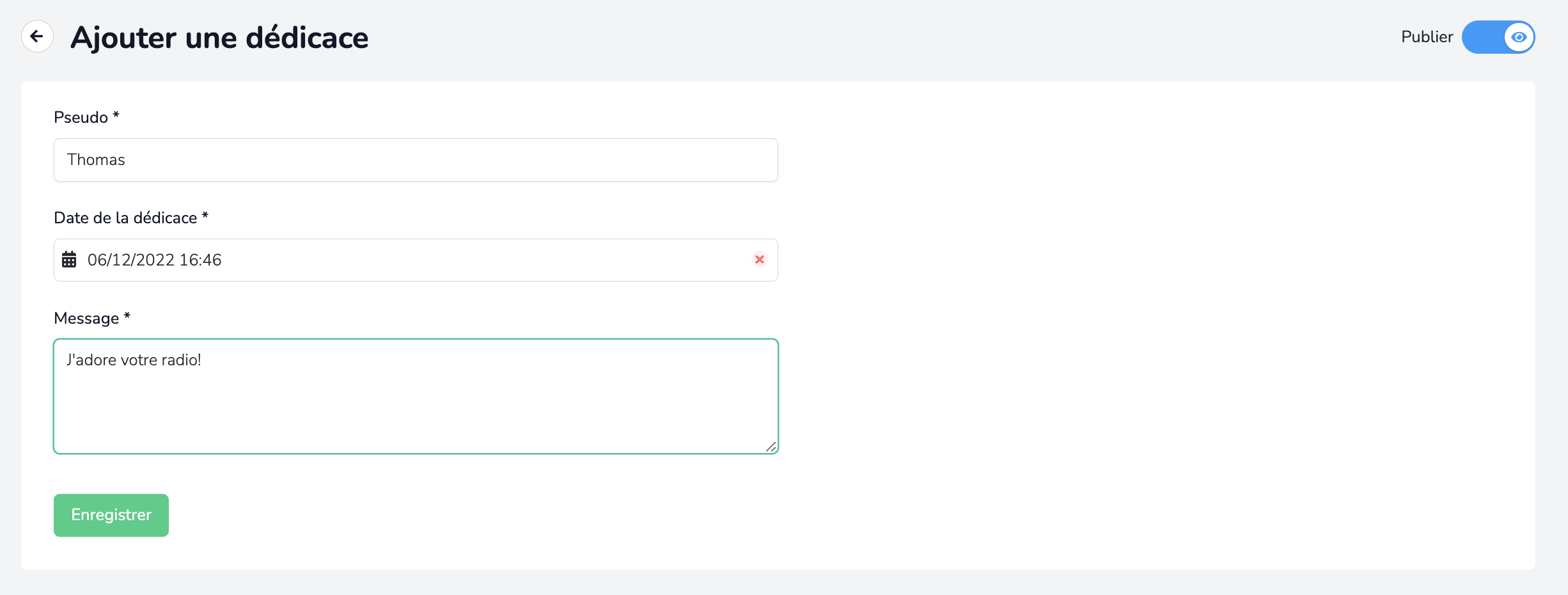Viewport: 1568px width, 595px height.
Task: Save the dedication with the Enregistrer button
Action: click(x=111, y=515)
